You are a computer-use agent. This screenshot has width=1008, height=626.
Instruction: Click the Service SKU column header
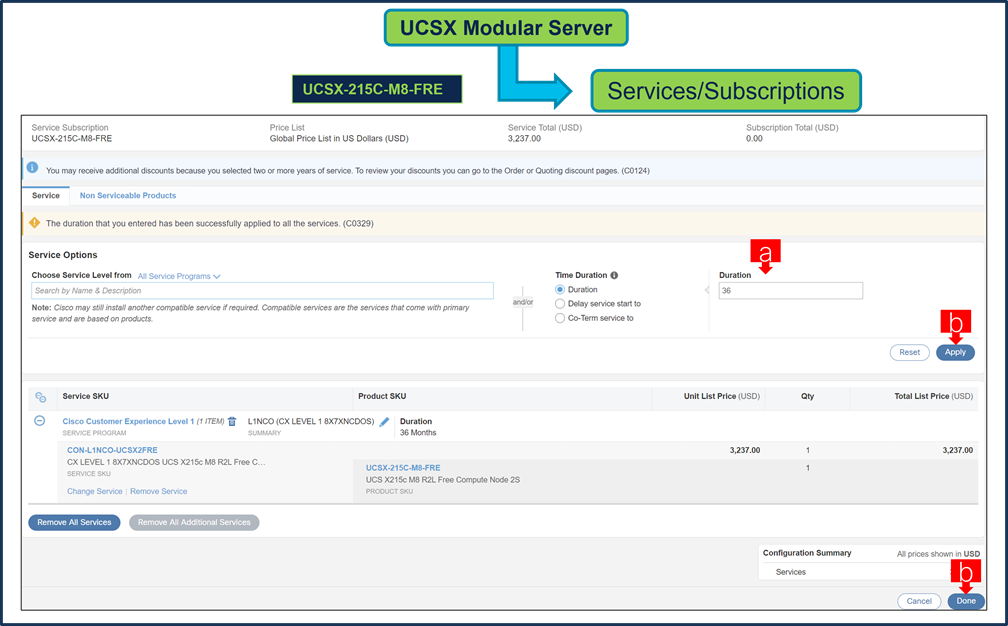coord(86,397)
